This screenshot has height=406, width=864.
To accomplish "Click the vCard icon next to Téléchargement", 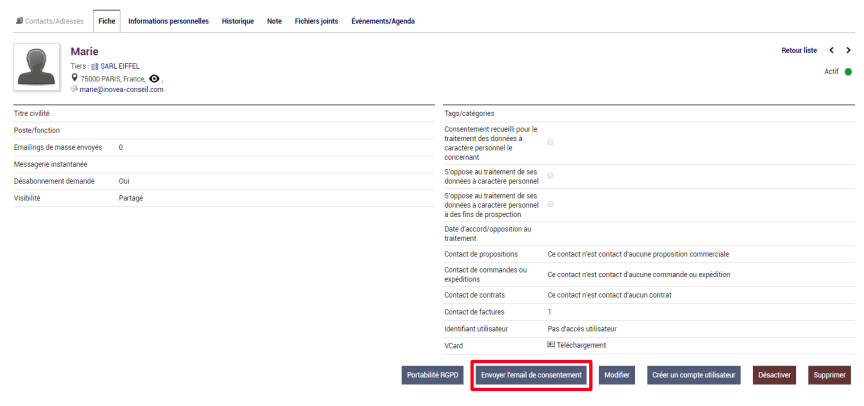I will [x=551, y=345].
